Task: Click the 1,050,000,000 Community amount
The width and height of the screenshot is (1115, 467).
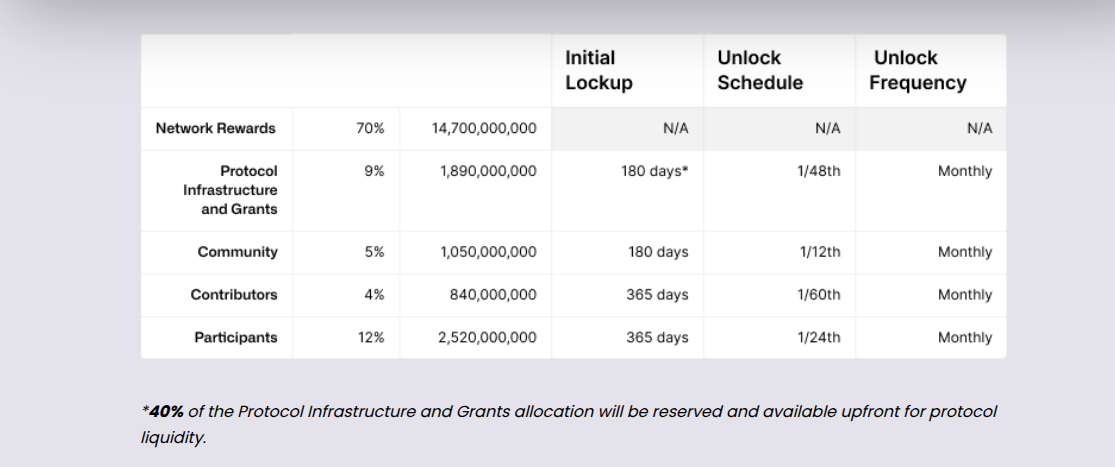Action: point(489,252)
